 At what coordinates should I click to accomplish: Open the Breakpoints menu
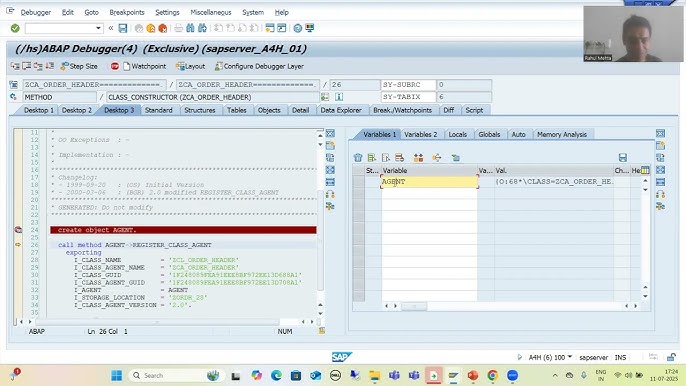point(127,12)
